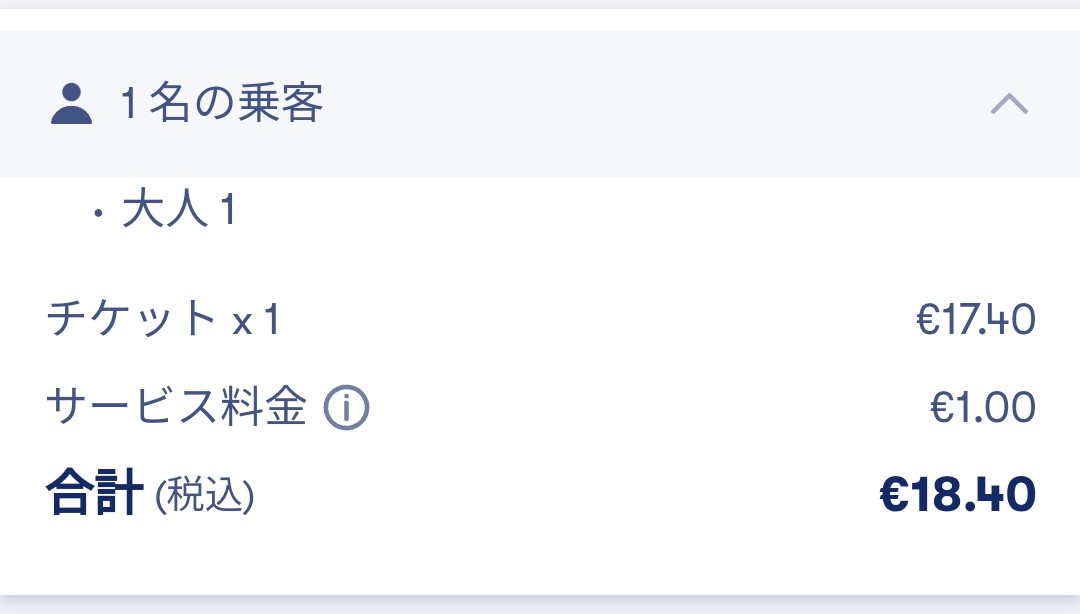Click the euro sign of the total price
The image size is (1080, 614).
point(895,495)
